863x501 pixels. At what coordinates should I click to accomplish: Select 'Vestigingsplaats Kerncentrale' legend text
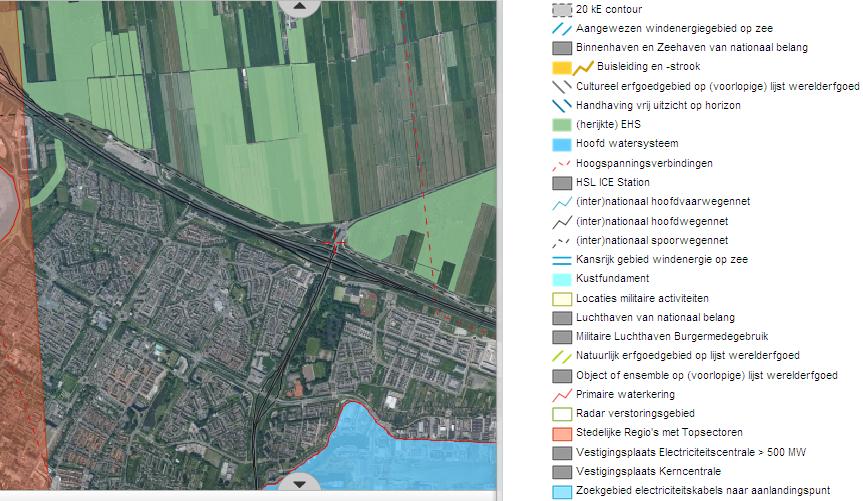click(648, 471)
